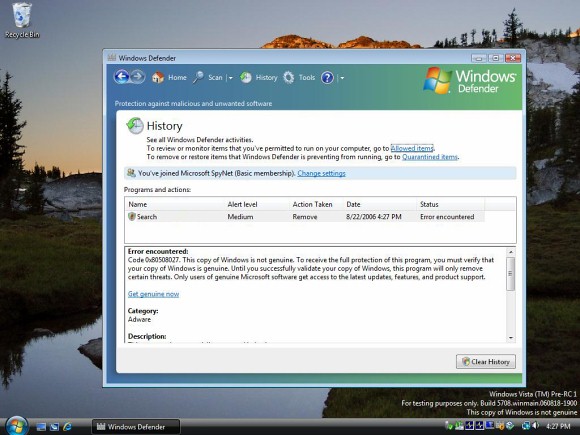Go to Home in the toolbar
Image resolution: width=580 pixels, height=435 pixels.
pos(177,77)
